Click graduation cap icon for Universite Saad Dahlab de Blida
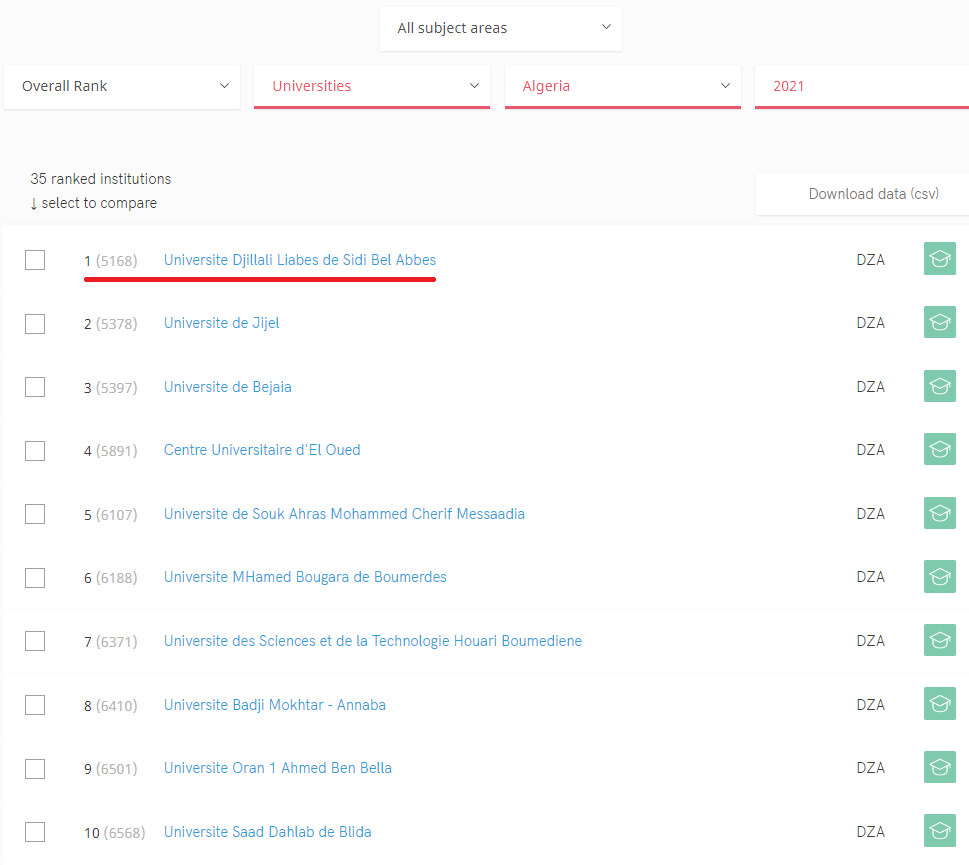Screen dimensions: 969x865 click(x=939, y=831)
